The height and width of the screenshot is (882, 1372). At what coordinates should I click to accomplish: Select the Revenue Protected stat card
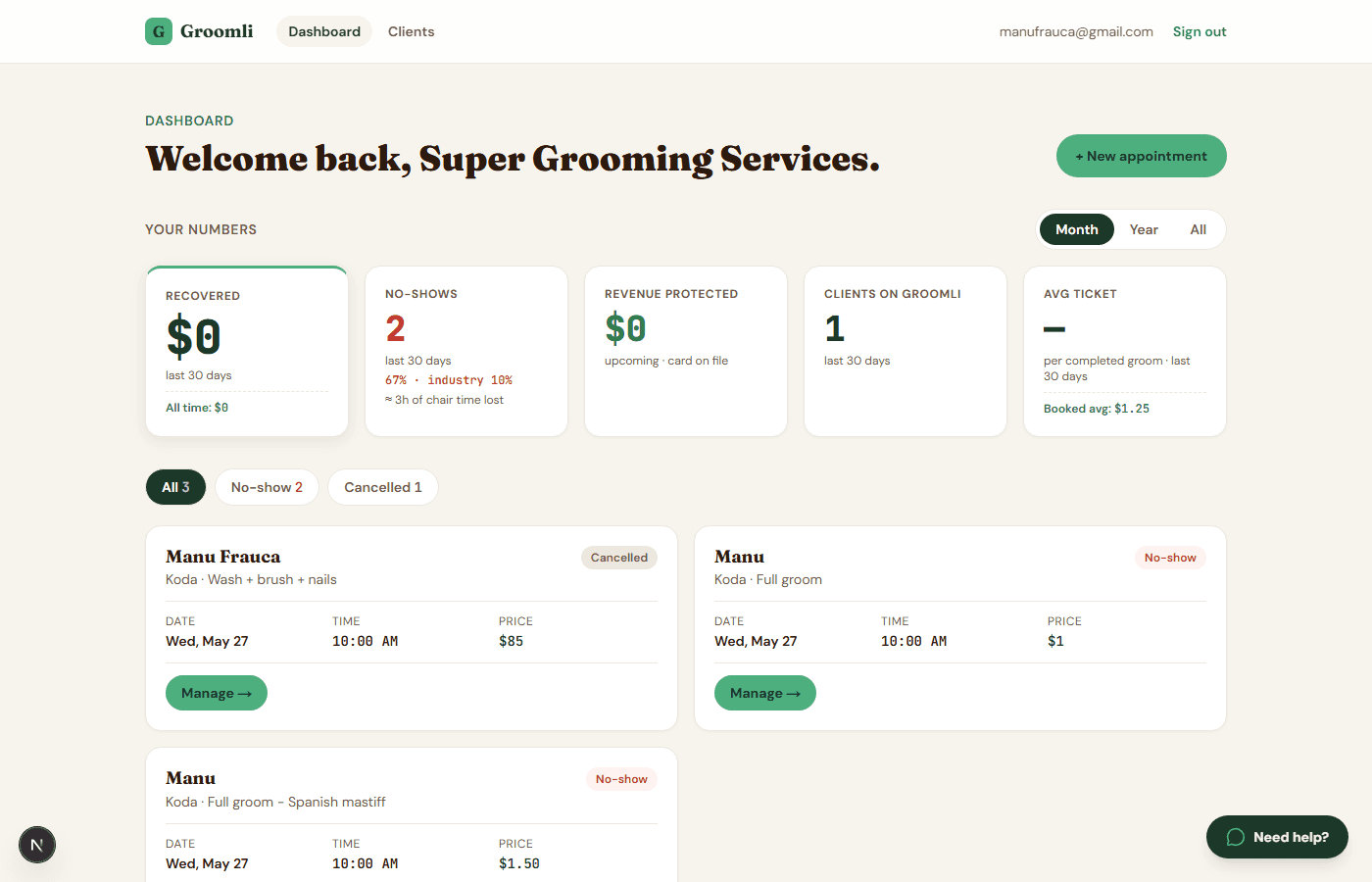[686, 351]
